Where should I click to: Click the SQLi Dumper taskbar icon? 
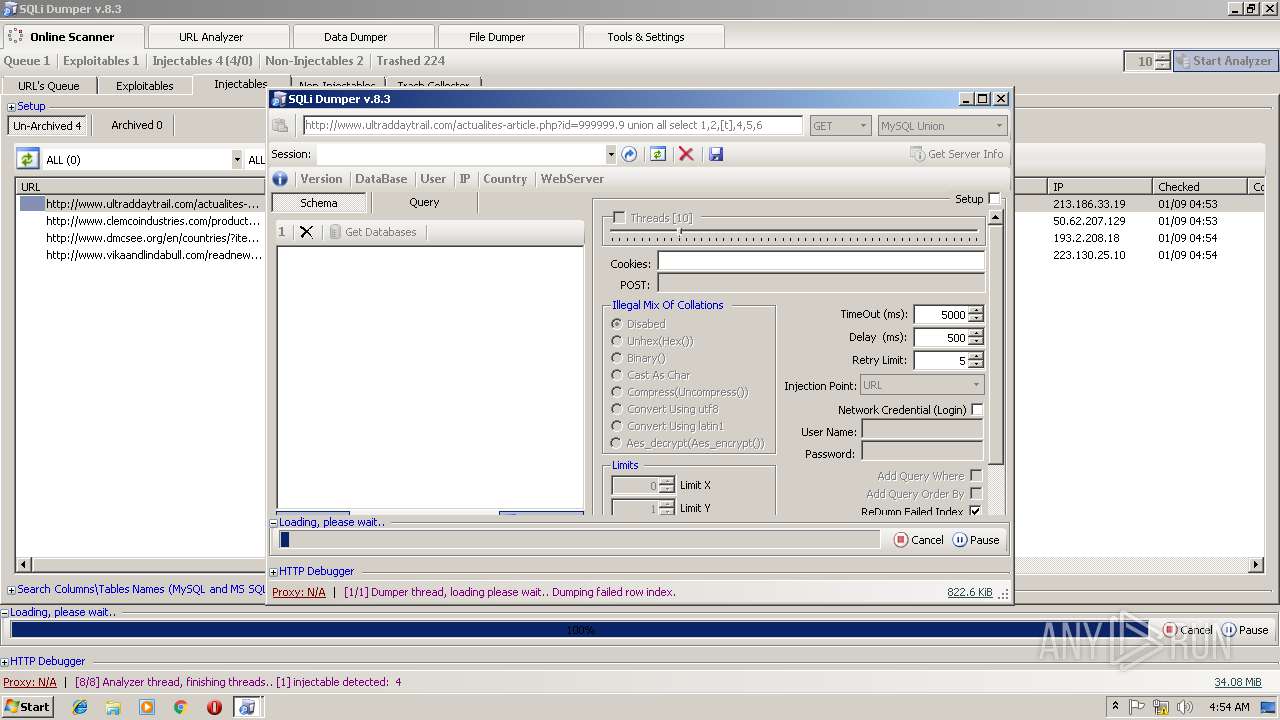click(x=247, y=707)
